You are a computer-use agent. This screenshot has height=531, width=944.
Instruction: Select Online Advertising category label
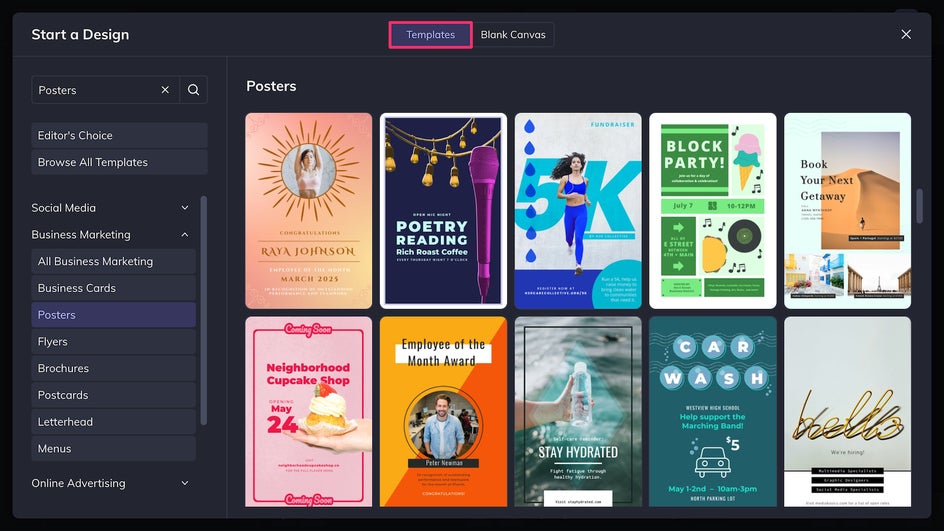click(78, 483)
